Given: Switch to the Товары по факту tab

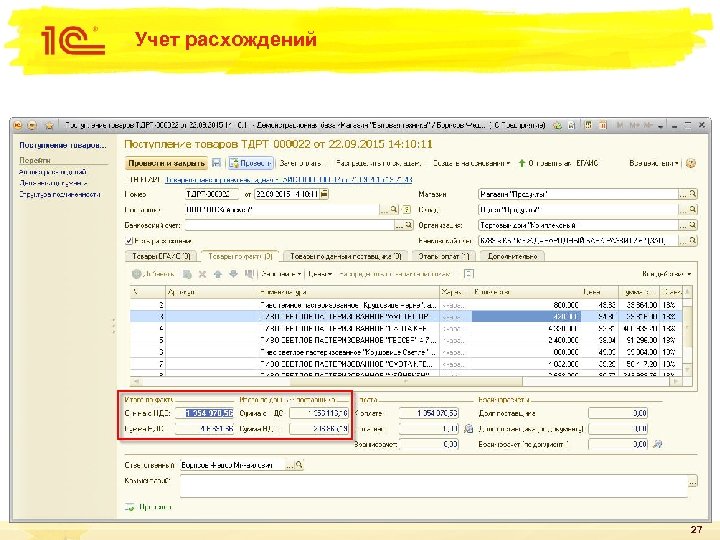Looking at the screenshot, I should click(x=240, y=256).
